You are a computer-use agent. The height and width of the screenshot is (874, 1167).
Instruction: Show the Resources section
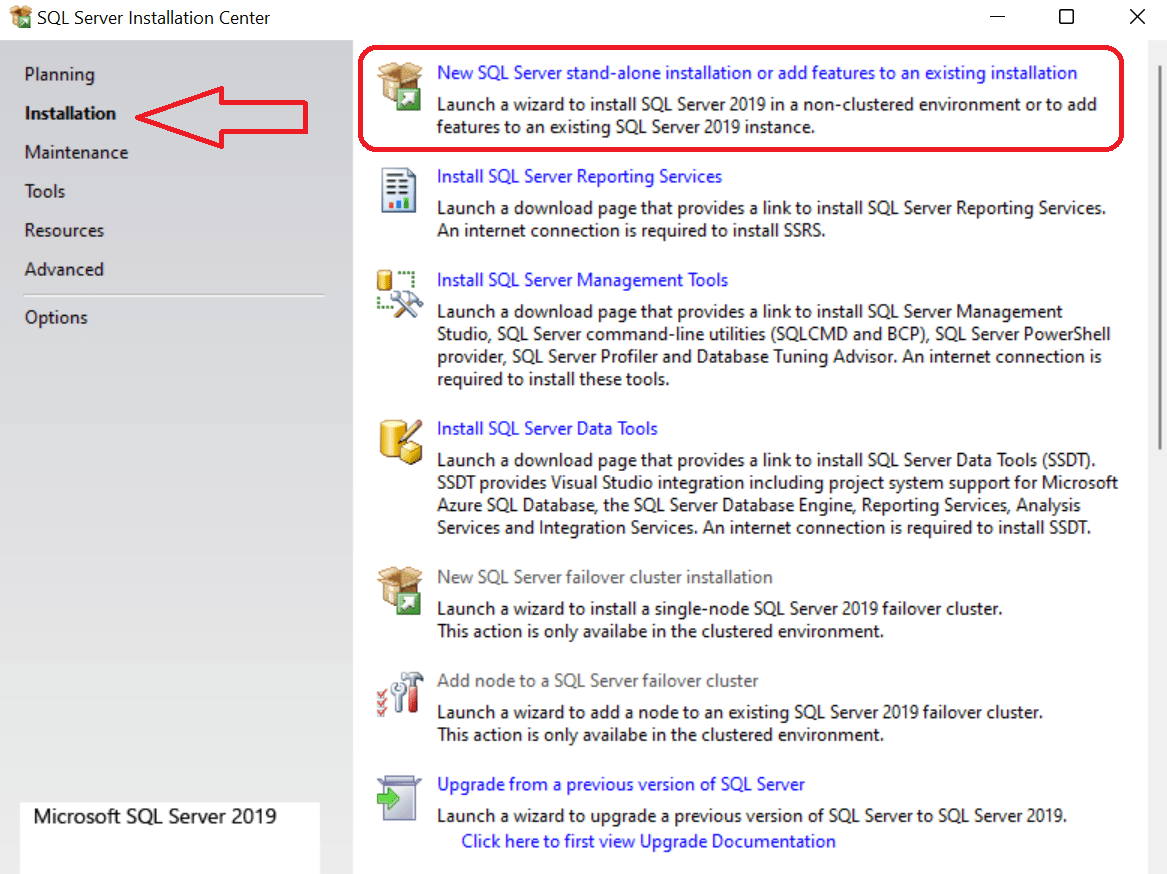click(64, 231)
